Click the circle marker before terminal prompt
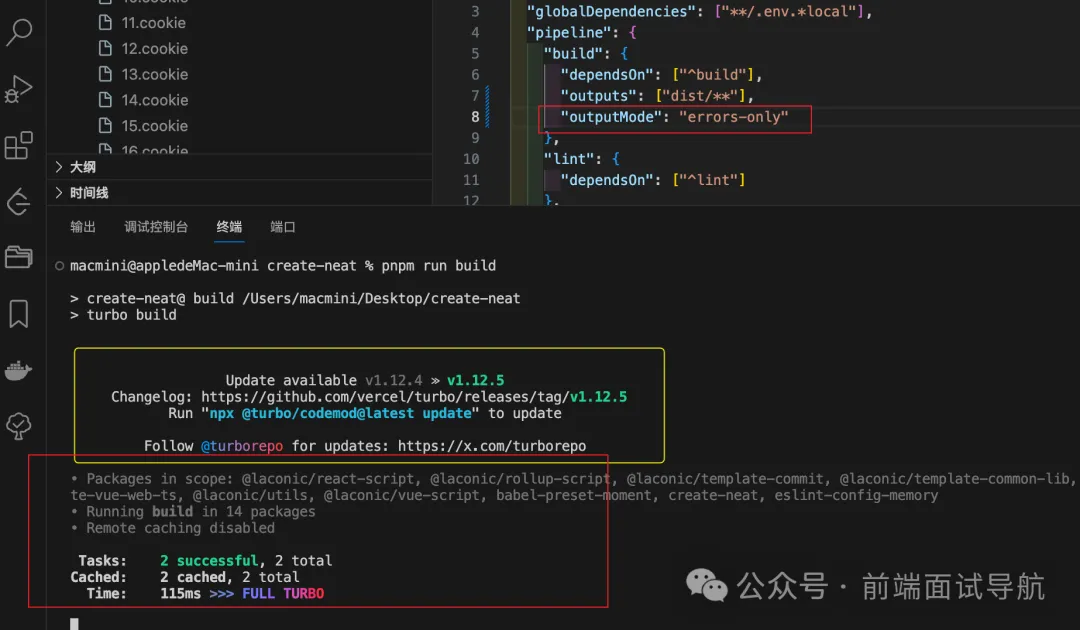1080x630 pixels. click(60, 266)
